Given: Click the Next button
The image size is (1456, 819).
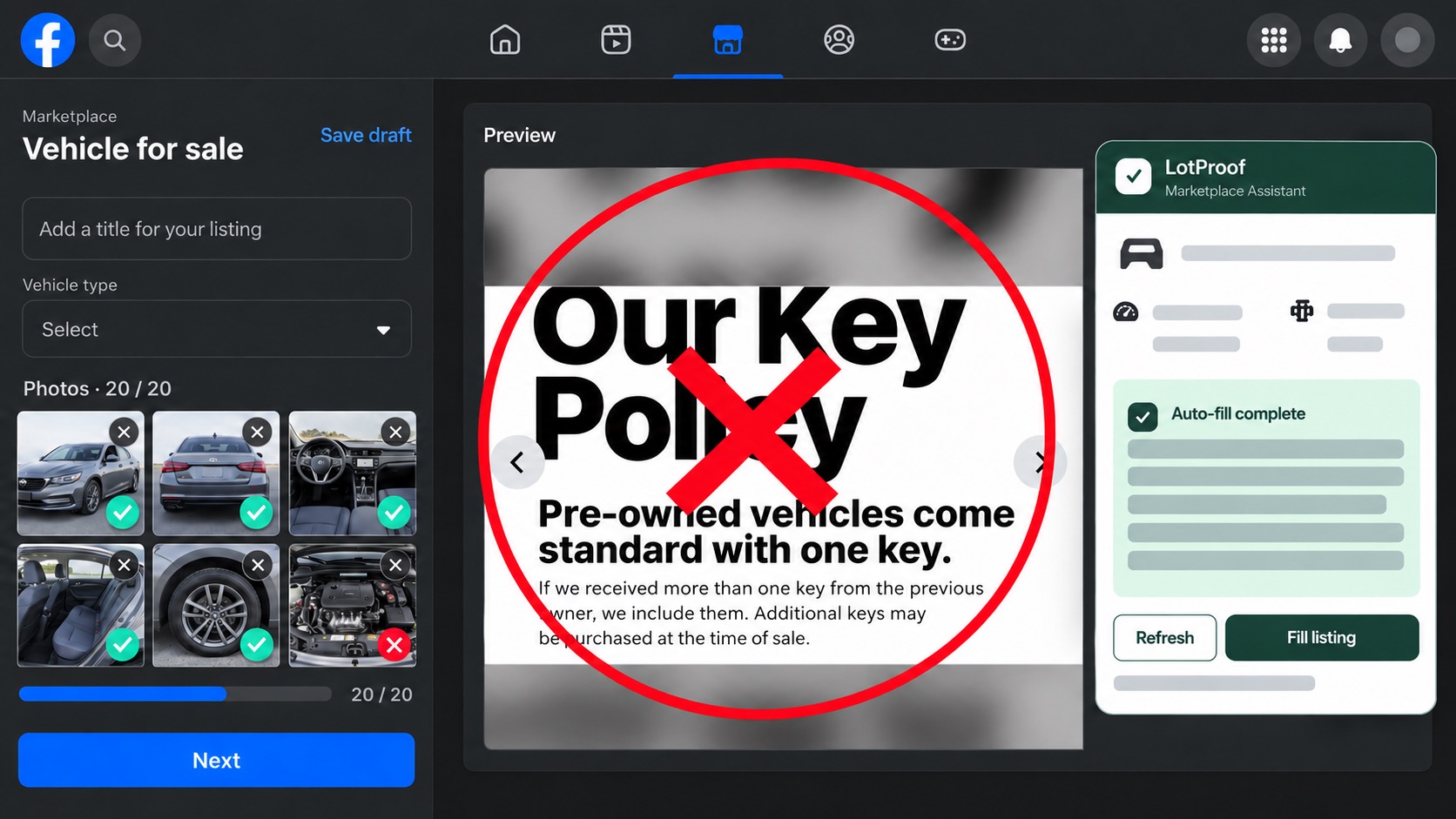Looking at the screenshot, I should 216,760.
